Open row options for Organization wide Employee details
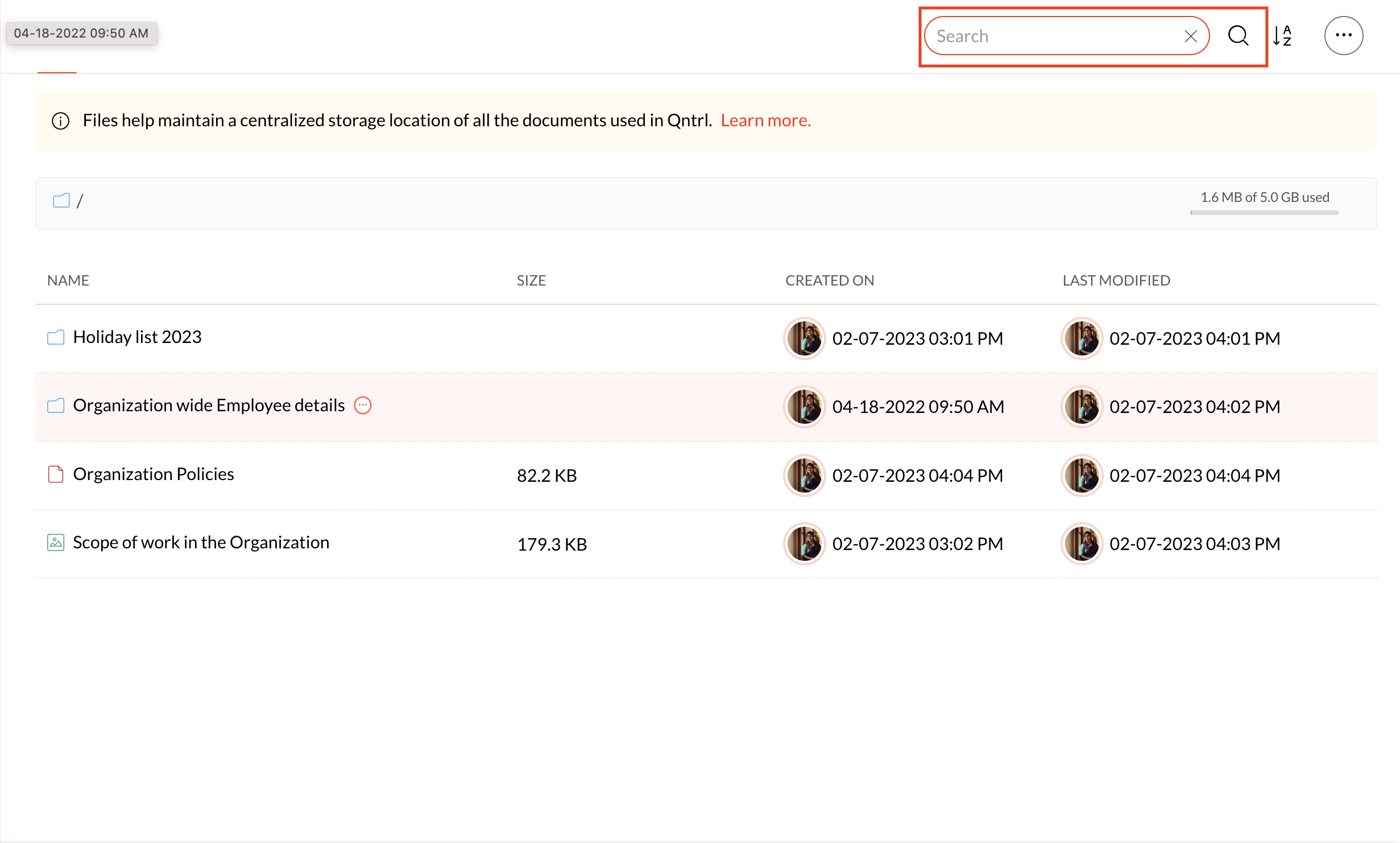This screenshot has width=1400, height=843. (x=363, y=406)
